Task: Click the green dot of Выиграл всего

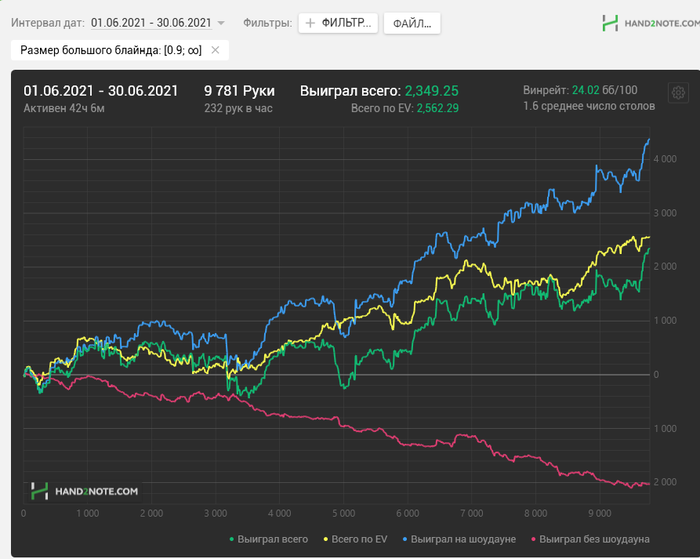Action: click(231, 539)
